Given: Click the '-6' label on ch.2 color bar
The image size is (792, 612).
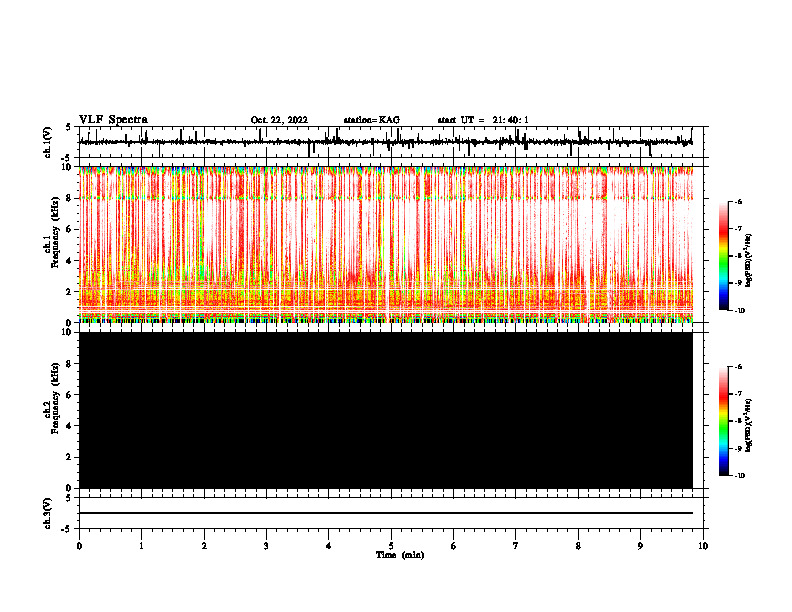Looking at the screenshot, I should click(738, 367).
